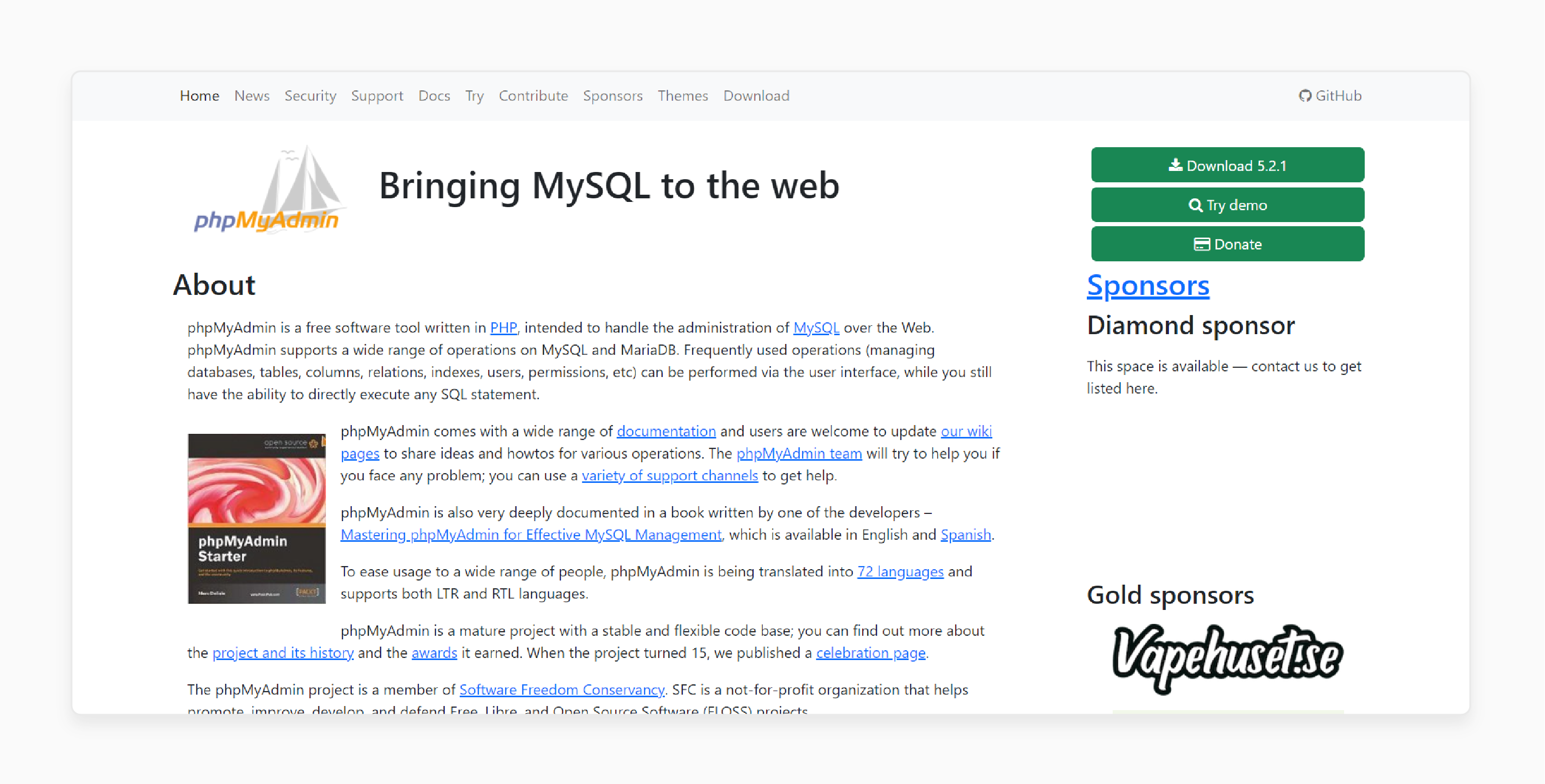1545x784 pixels.
Task: Follow the awards link
Action: click(434, 653)
